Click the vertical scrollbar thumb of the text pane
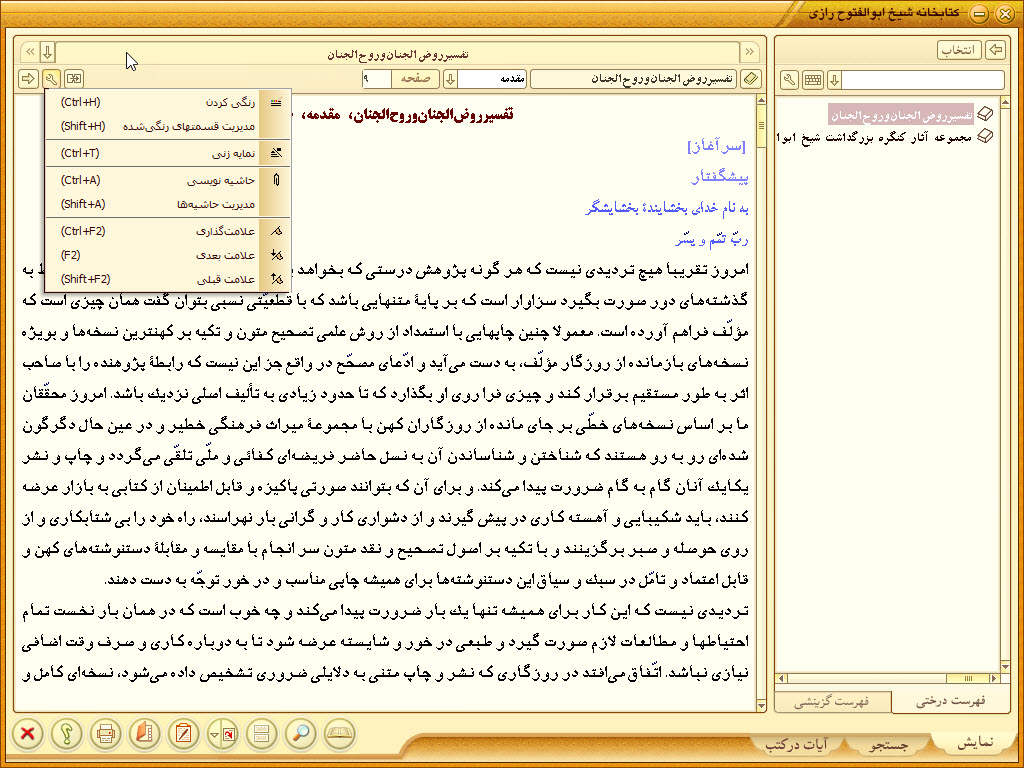 click(x=761, y=125)
